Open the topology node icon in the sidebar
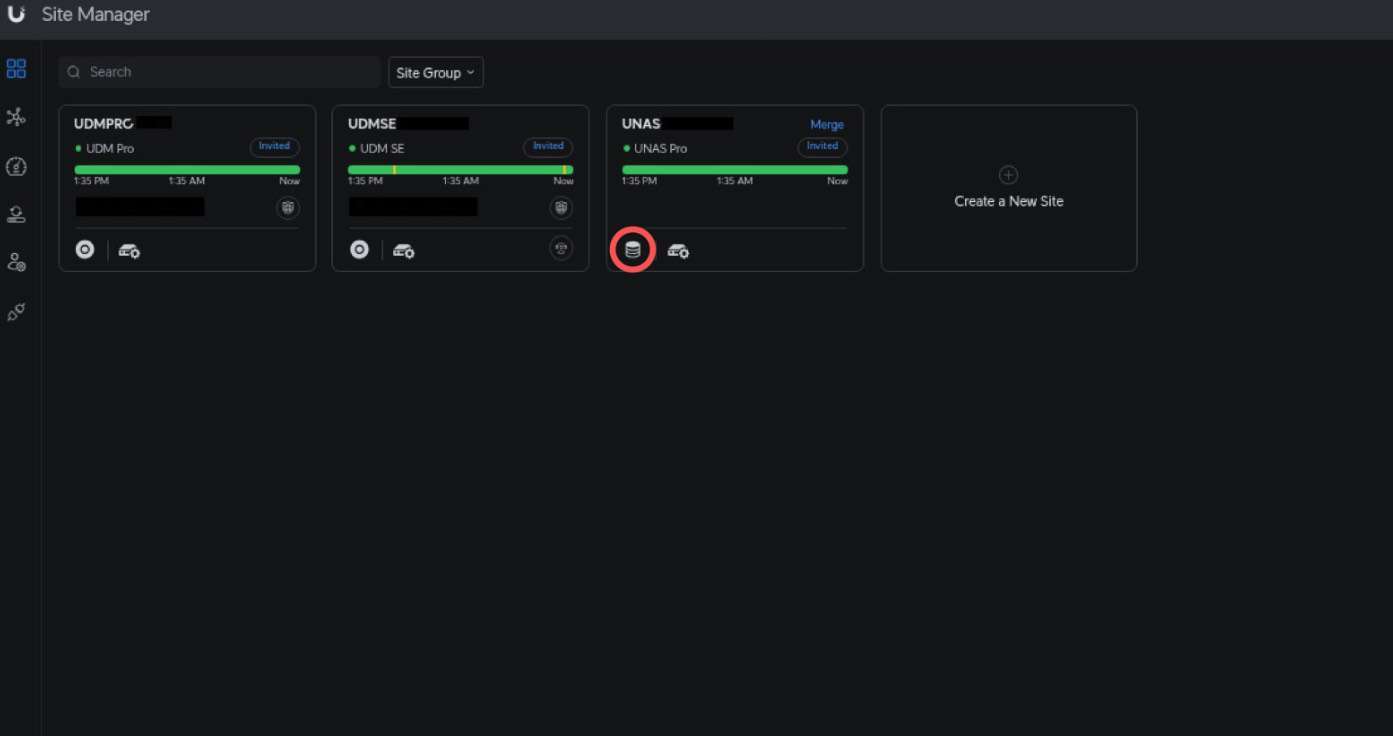The height and width of the screenshot is (736, 1393). click(16, 117)
